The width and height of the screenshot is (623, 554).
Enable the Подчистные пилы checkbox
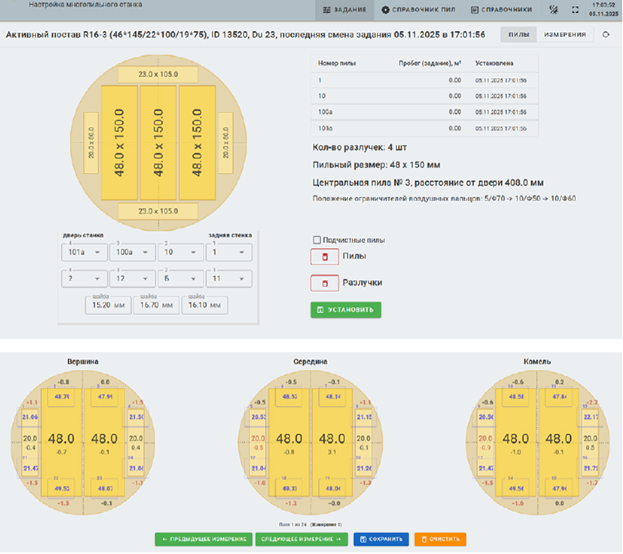(x=317, y=240)
